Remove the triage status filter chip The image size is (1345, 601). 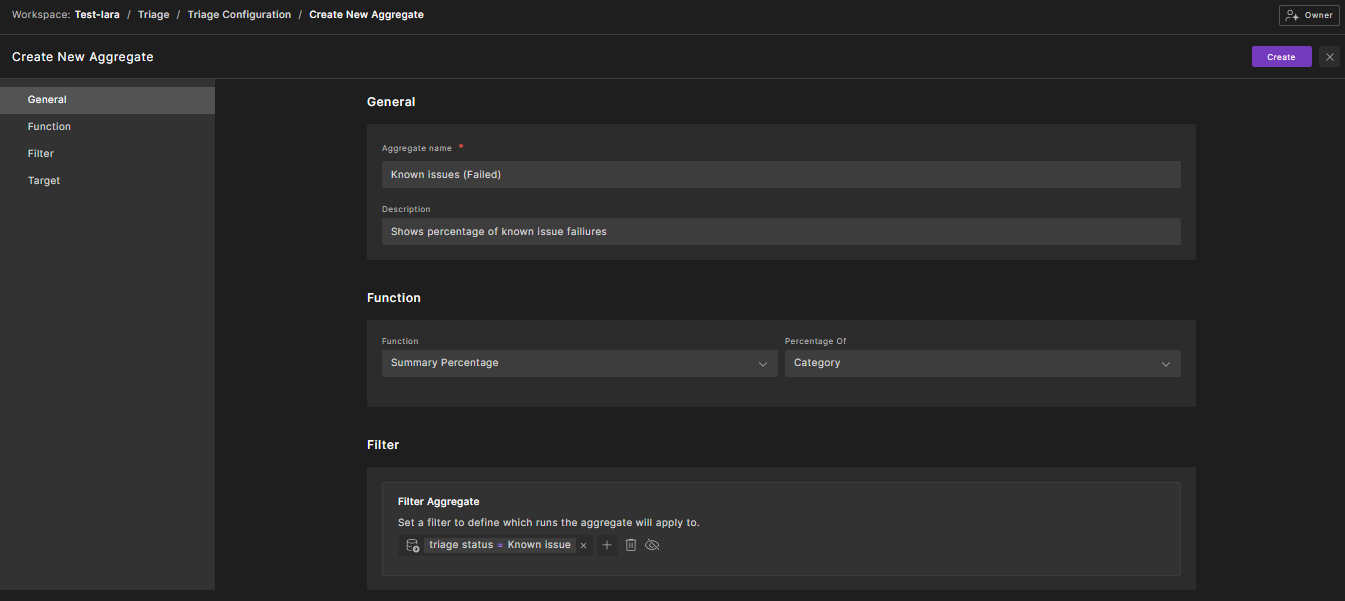point(583,545)
